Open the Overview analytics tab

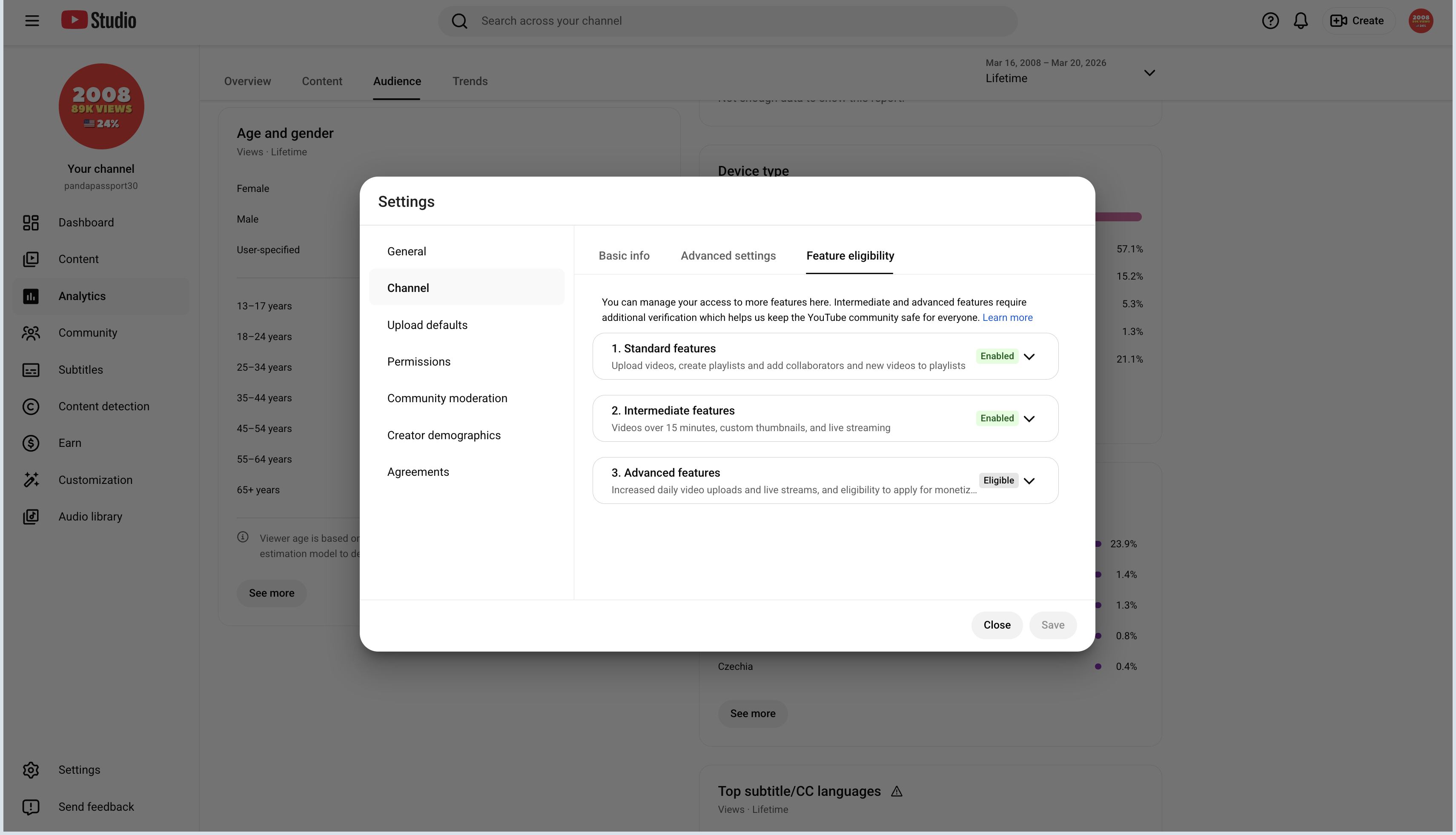click(x=247, y=81)
